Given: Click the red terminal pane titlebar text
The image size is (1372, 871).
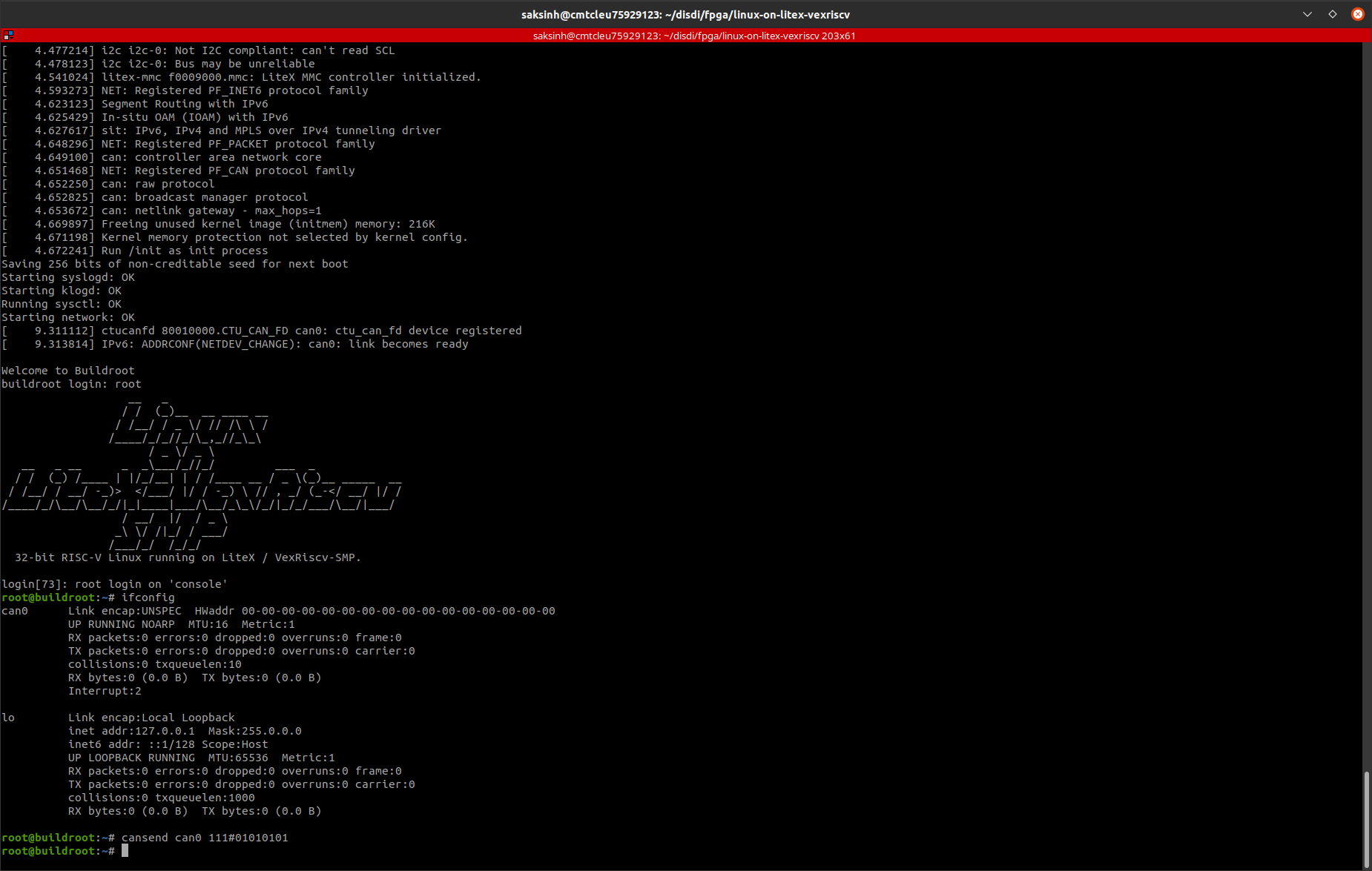Looking at the screenshot, I should coord(694,36).
